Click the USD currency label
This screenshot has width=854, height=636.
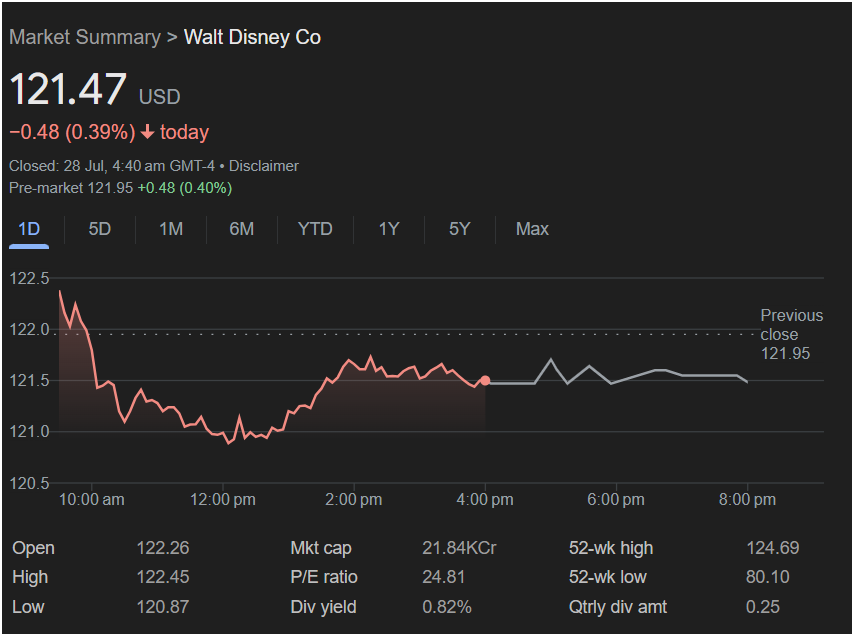pyautogui.click(x=160, y=97)
